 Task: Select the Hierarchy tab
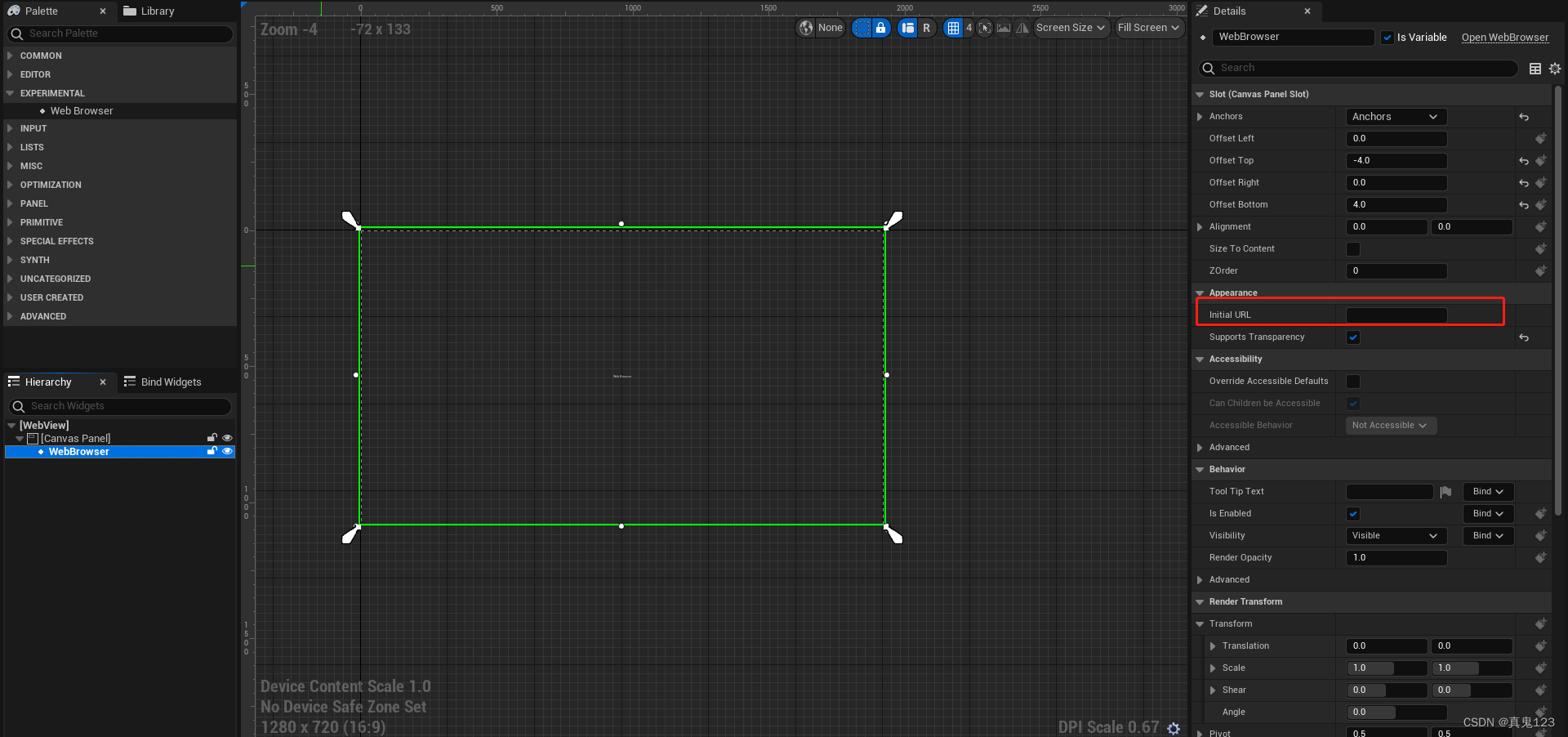tap(47, 382)
